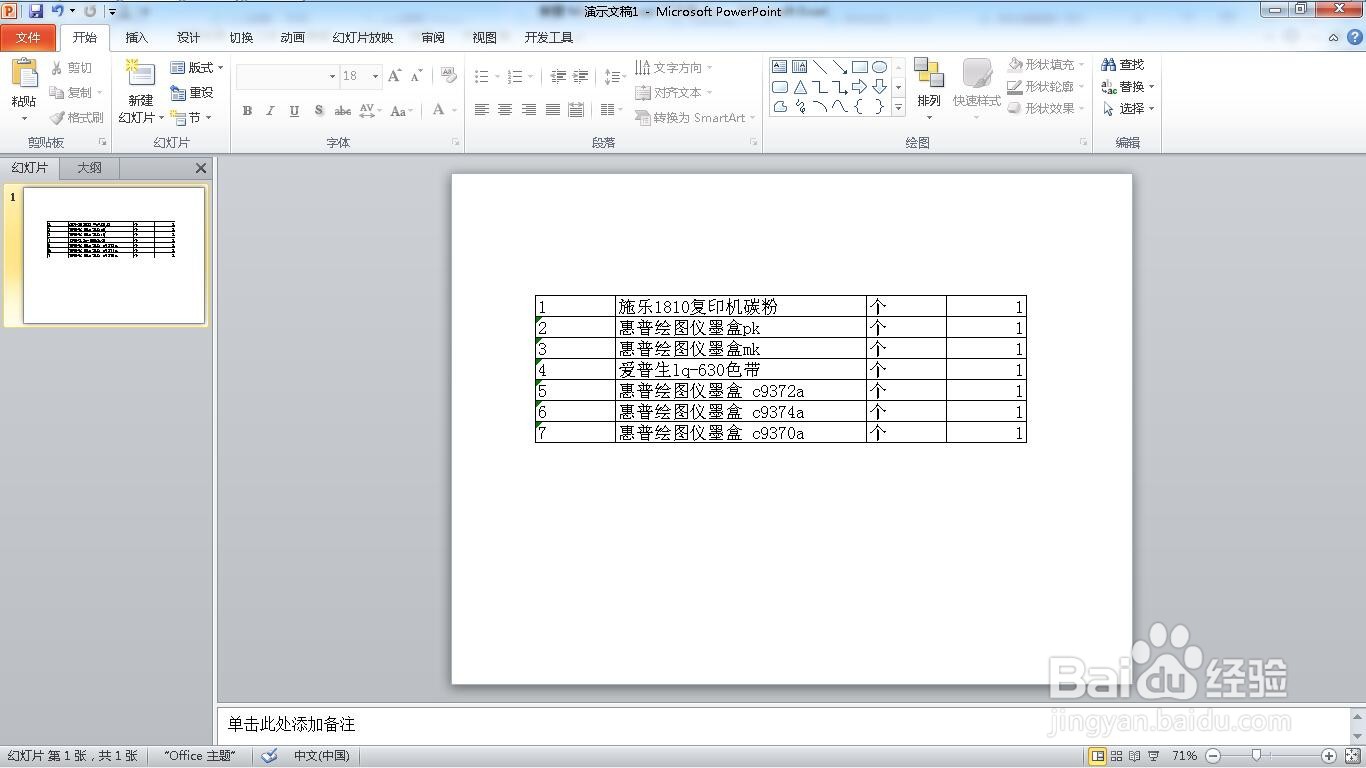Toggle Strikethrough formatting
Viewport: 1366px width, 768px height.
tap(342, 111)
